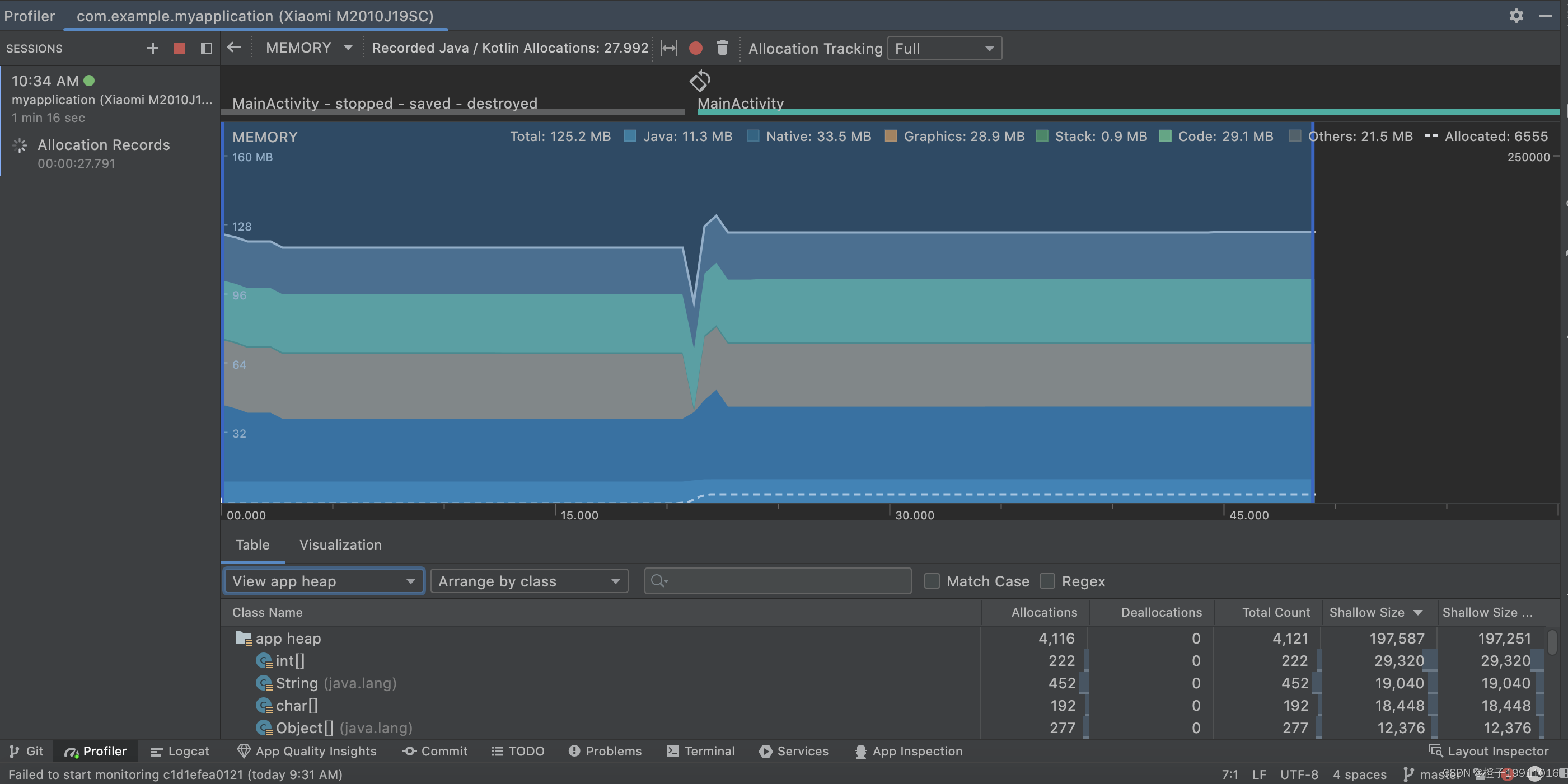Click the UTF-8 encoding status entry
Viewport: 1568px width, 784px height.
tap(1298, 774)
